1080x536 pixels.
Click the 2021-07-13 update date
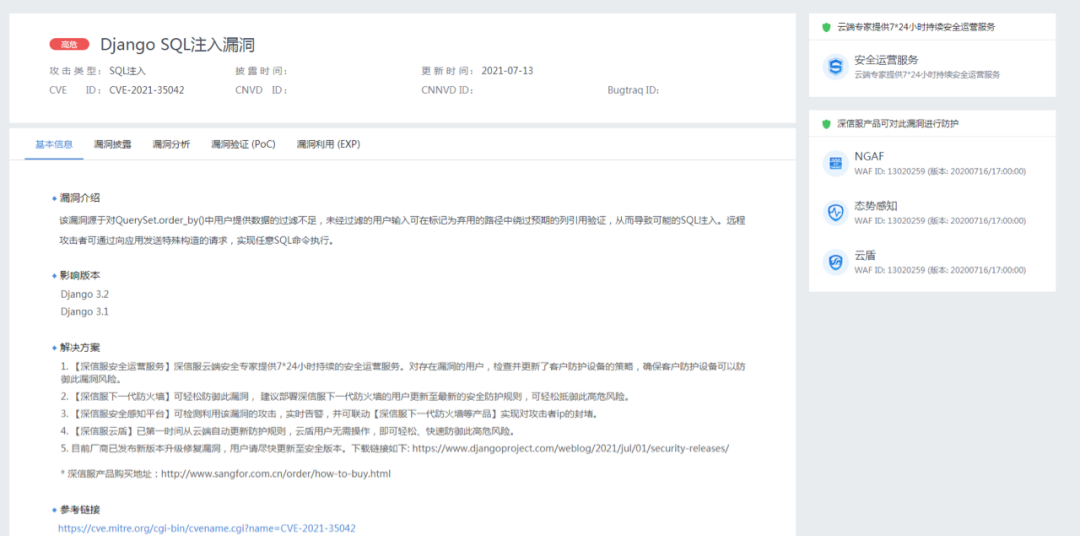[507, 70]
